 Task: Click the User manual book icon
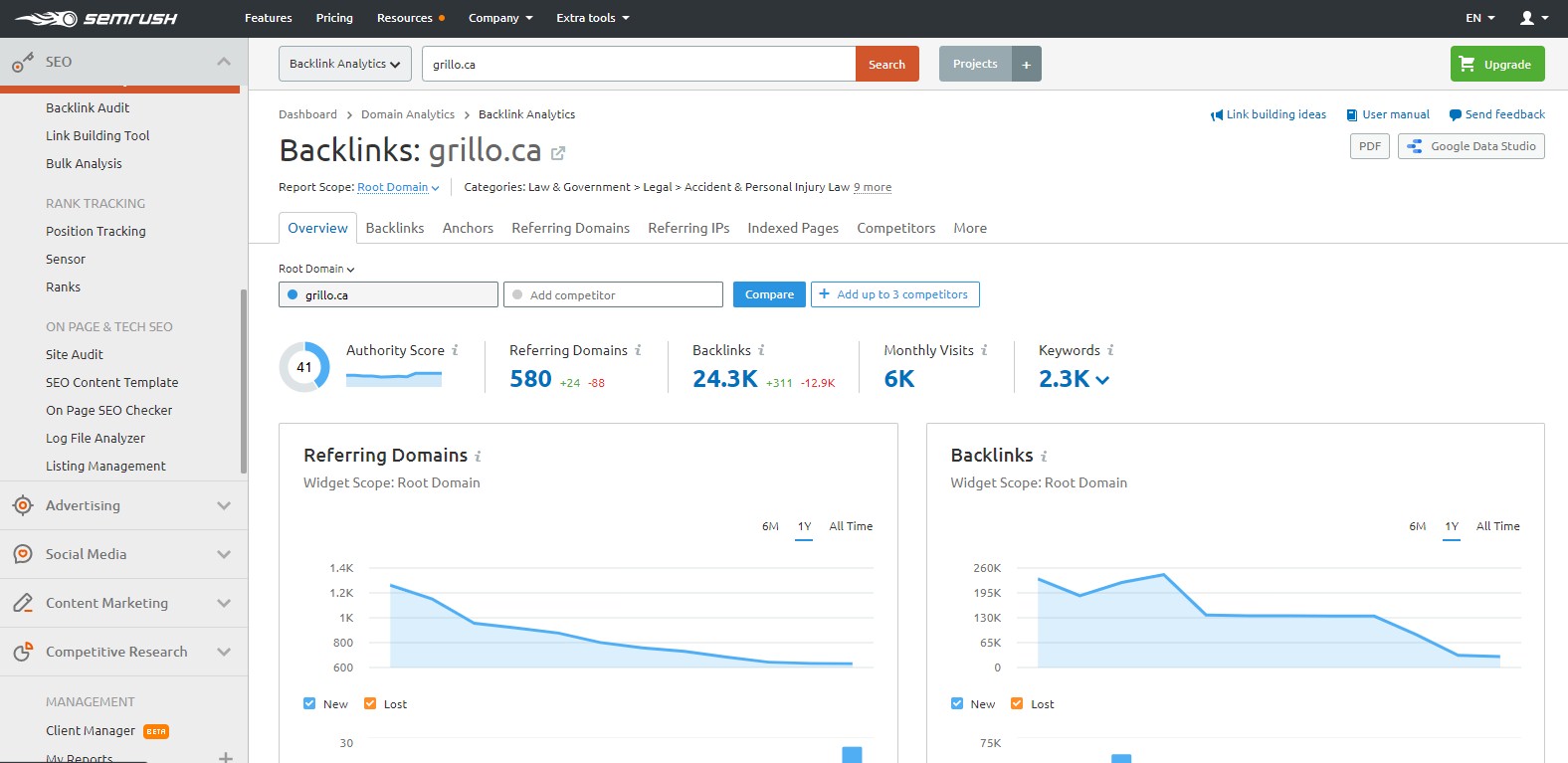point(1351,115)
